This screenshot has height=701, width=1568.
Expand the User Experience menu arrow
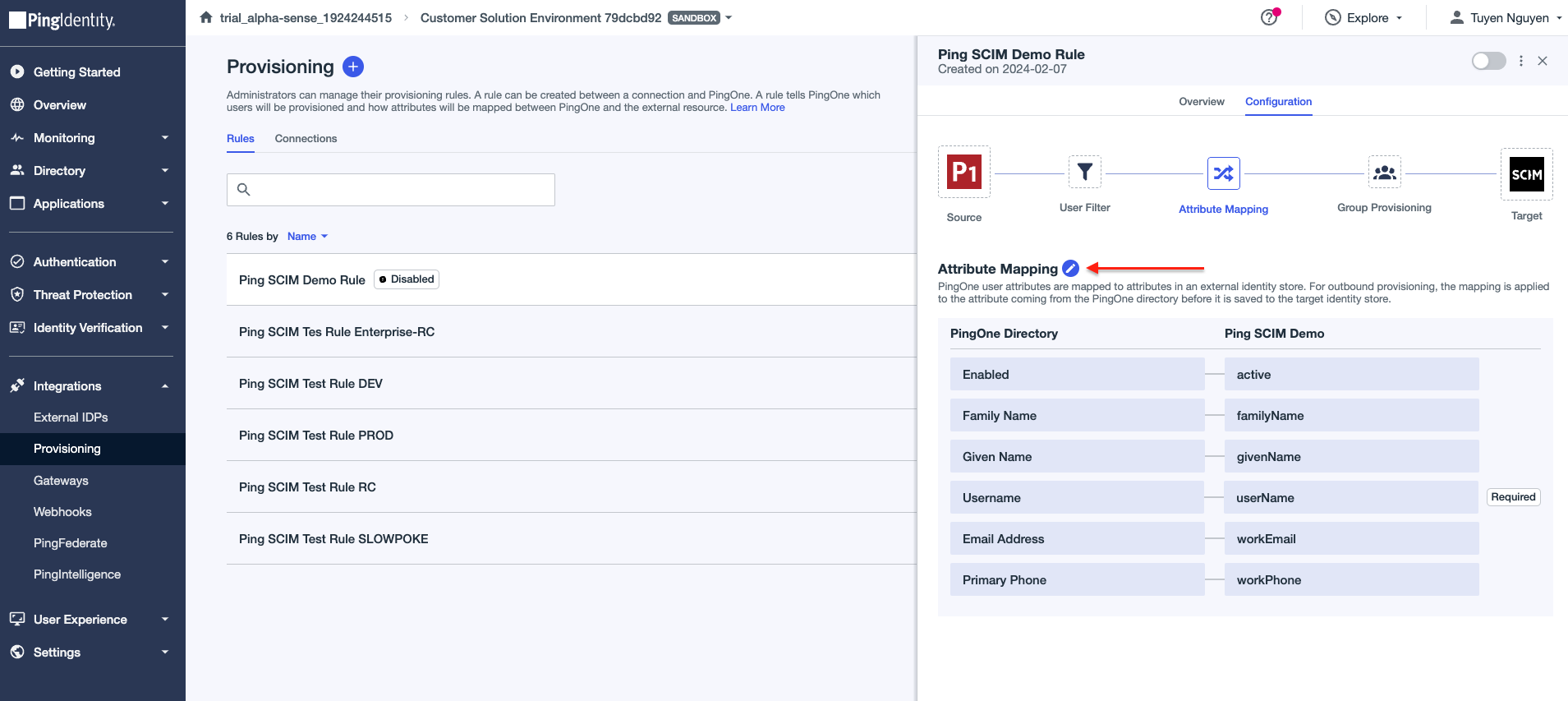(165, 620)
